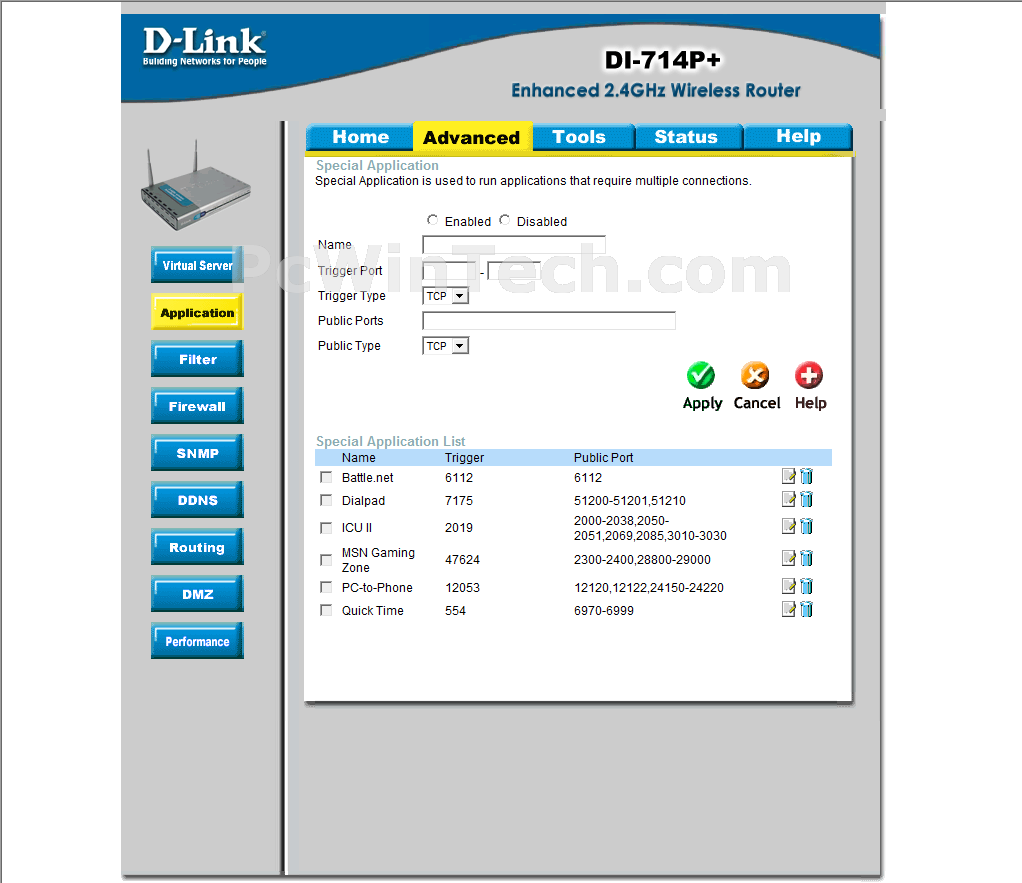Open the Trigger Type dropdown
This screenshot has height=883, width=1022.
coord(445,296)
